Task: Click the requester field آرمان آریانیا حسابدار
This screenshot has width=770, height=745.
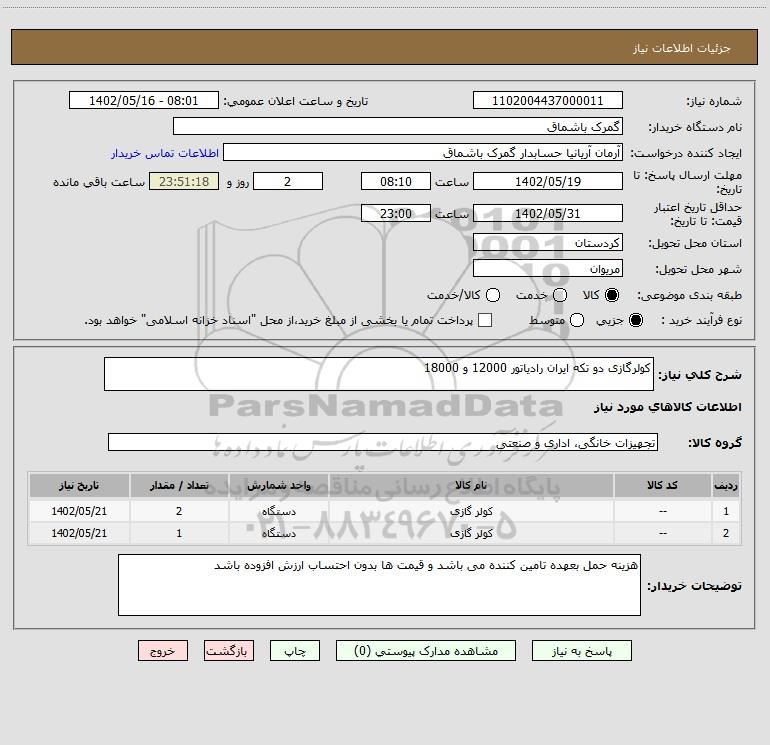Action: (423, 153)
